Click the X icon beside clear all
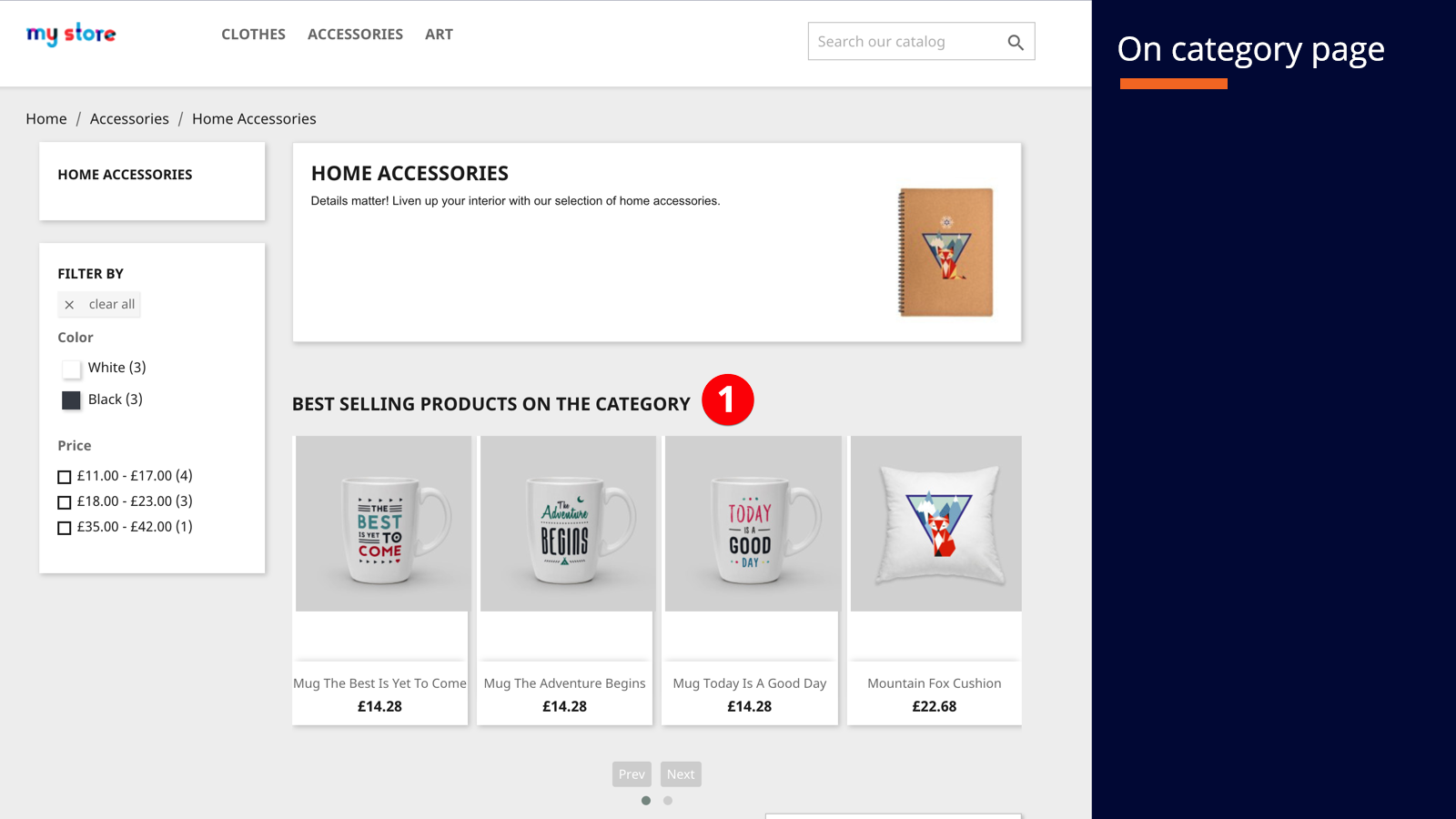This screenshot has height=819, width=1456. 69,305
